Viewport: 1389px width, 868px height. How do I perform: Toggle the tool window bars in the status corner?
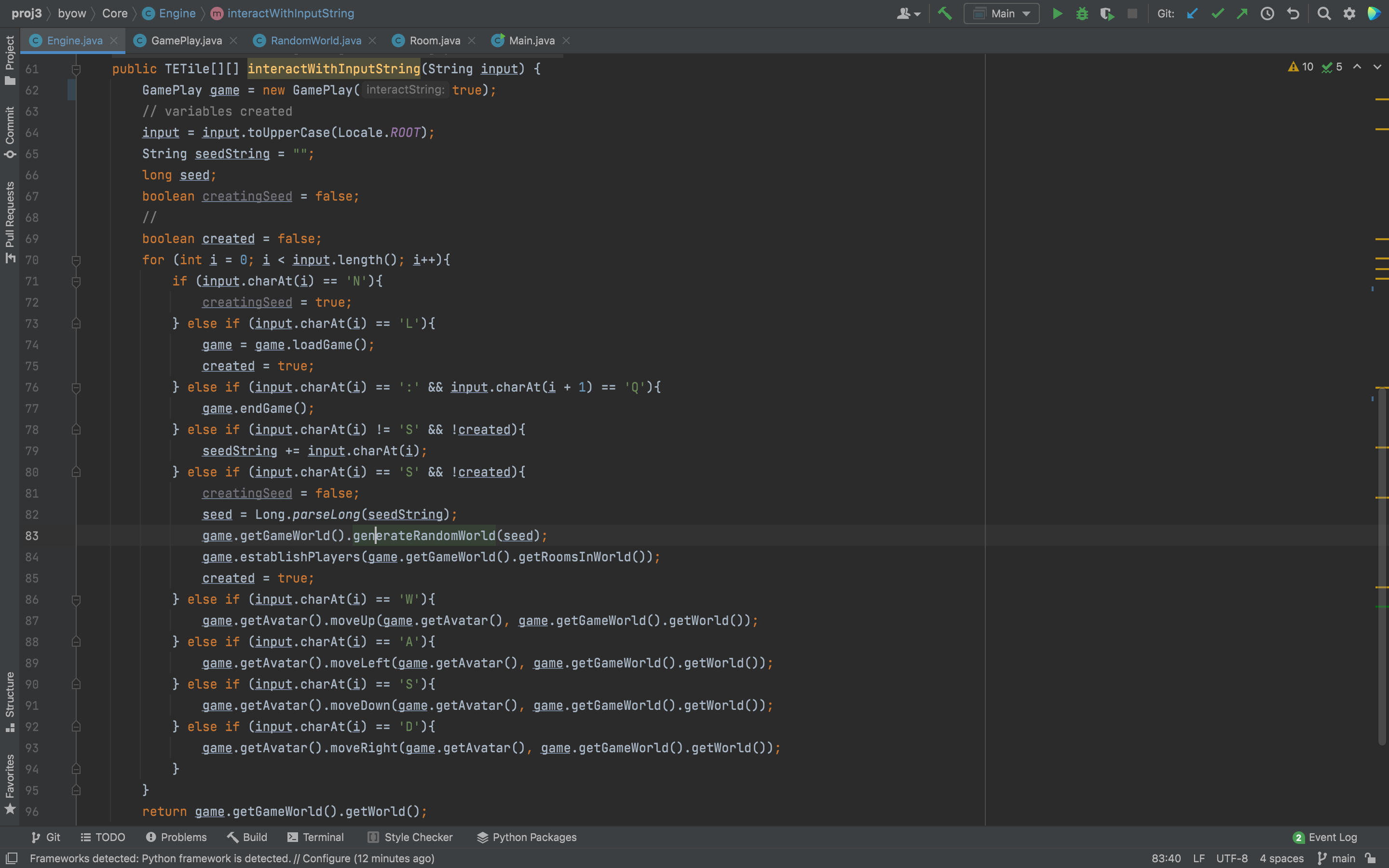point(12,858)
